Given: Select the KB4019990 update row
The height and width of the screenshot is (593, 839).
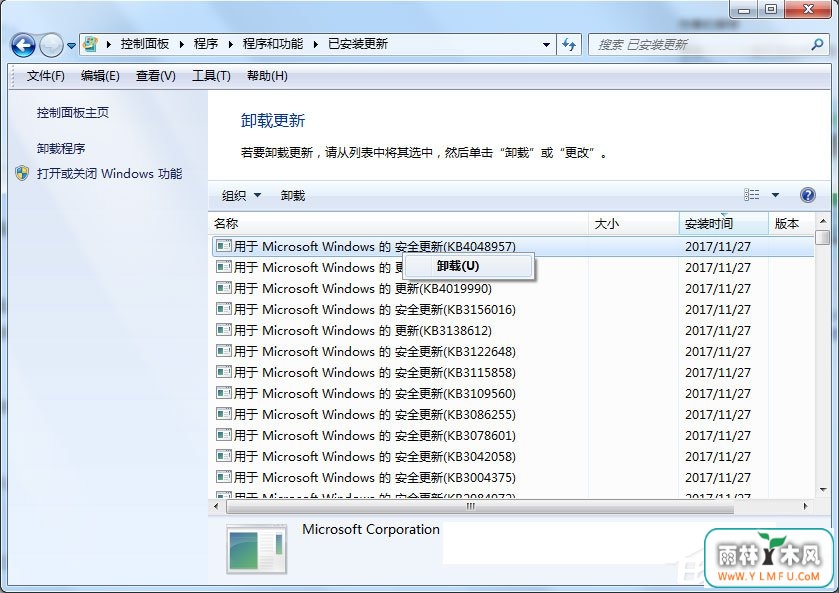Looking at the screenshot, I should 513,288.
